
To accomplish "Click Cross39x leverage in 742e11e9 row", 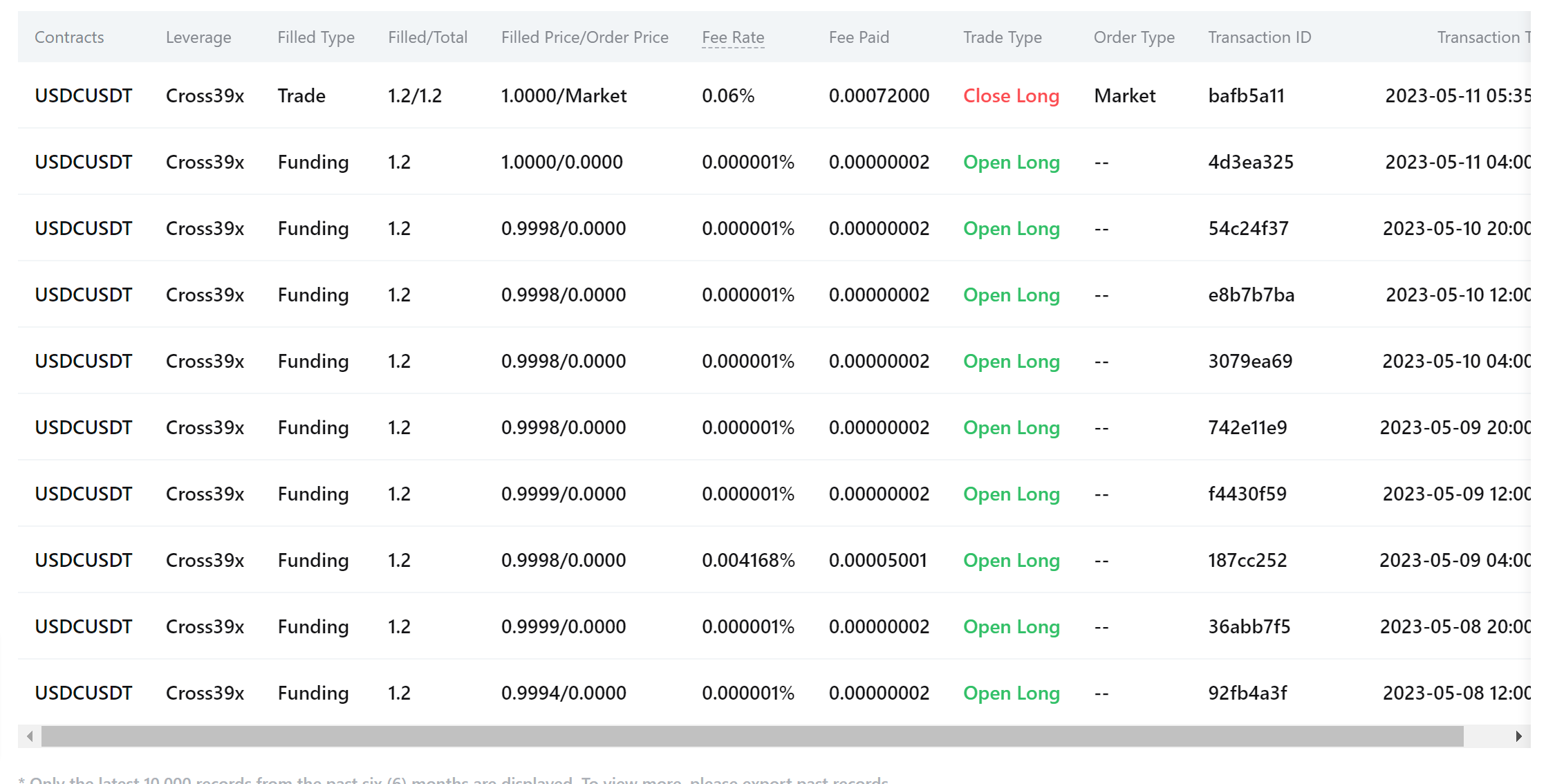I will point(205,427).
